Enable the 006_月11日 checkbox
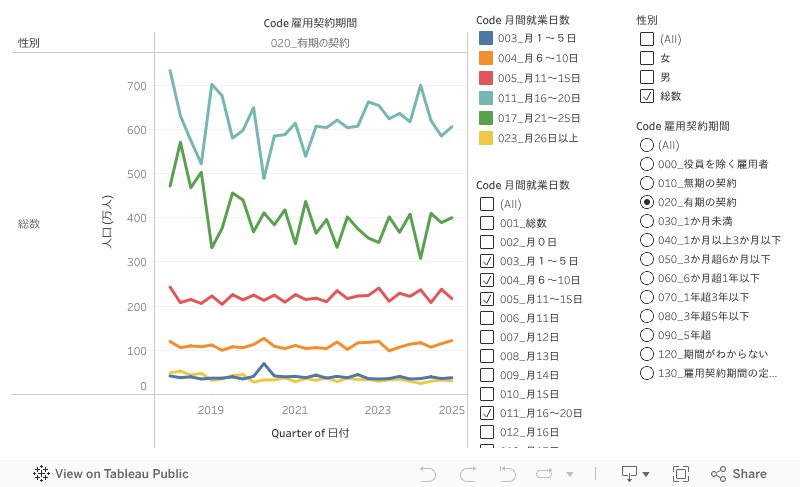 pyautogui.click(x=487, y=317)
